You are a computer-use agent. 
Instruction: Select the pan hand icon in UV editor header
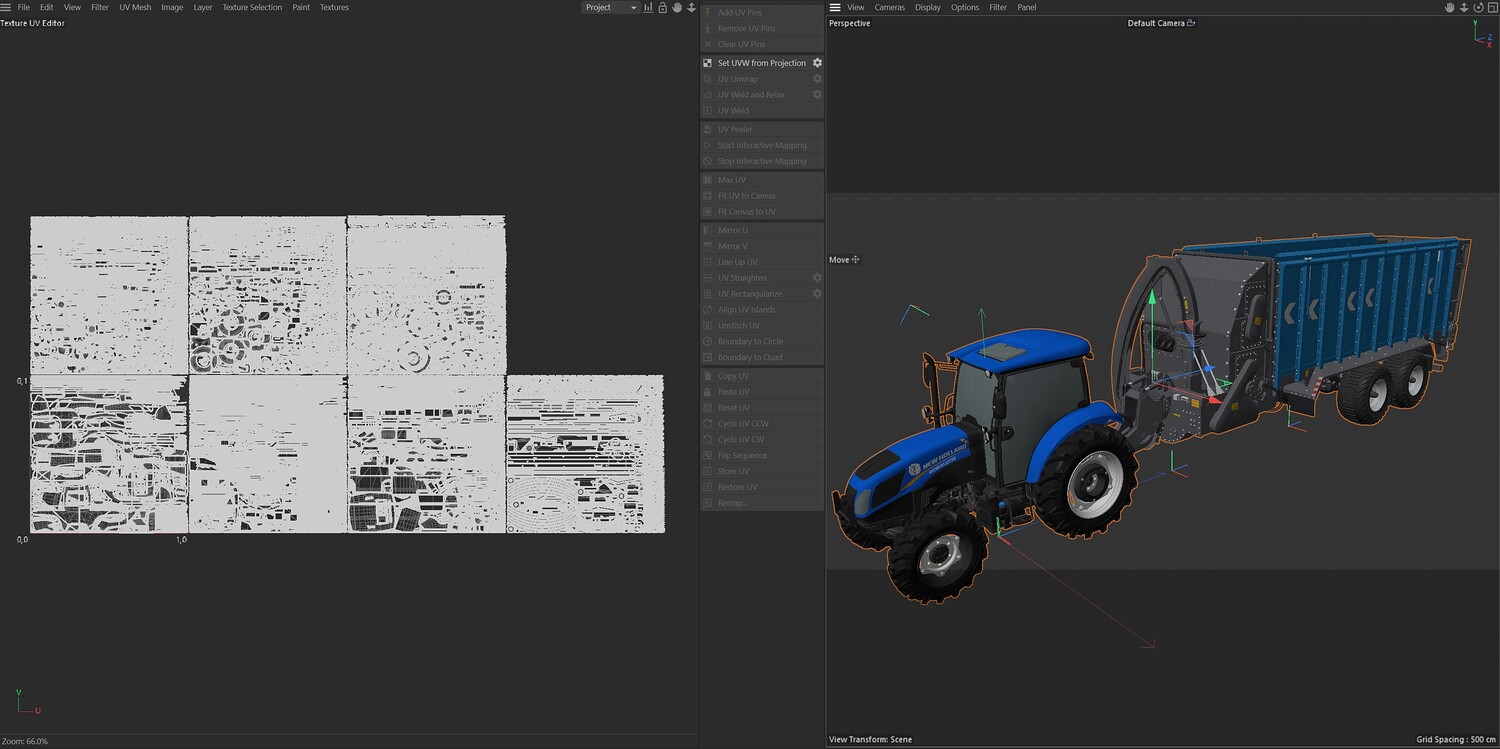pos(677,7)
